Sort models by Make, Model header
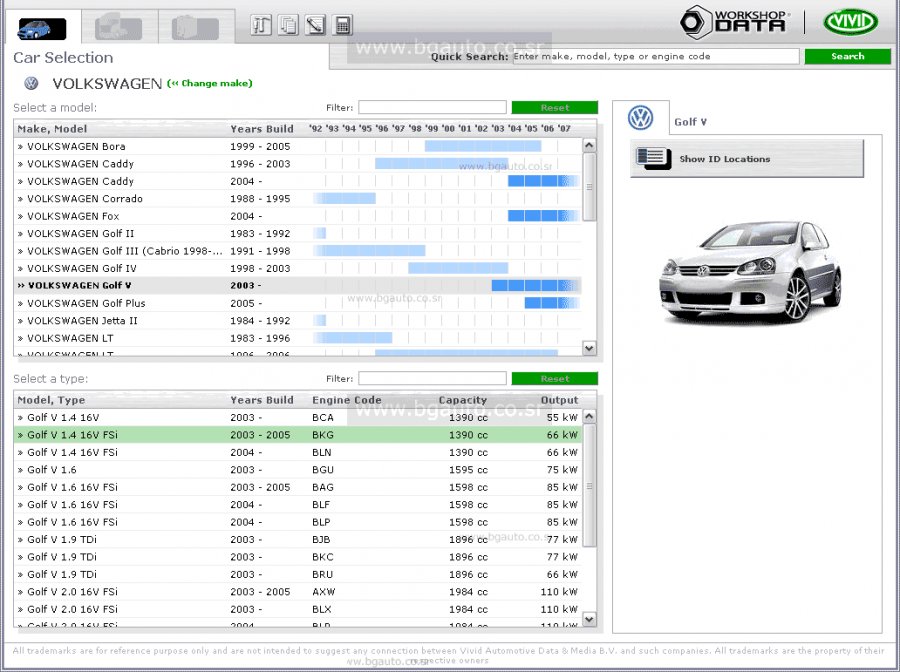 point(52,129)
